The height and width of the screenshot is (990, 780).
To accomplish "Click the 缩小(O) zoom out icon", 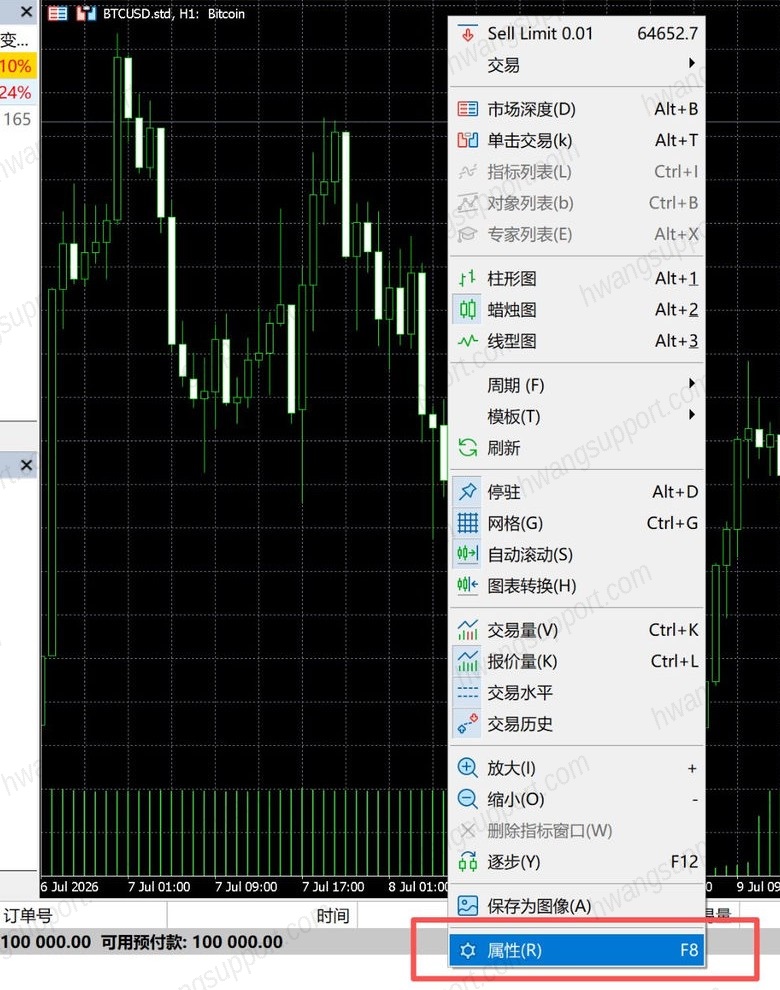I will [x=467, y=799].
